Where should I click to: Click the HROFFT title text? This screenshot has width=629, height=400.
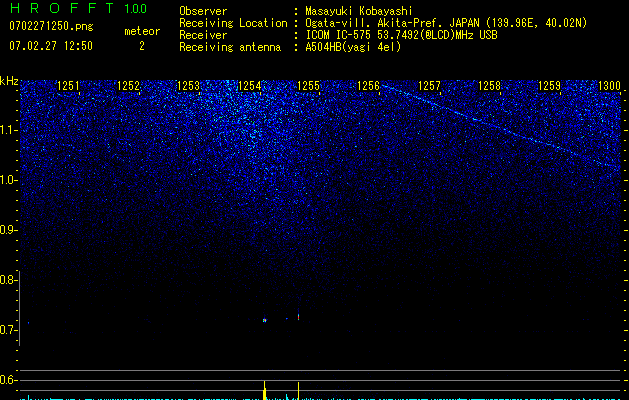(x=62, y=8)
